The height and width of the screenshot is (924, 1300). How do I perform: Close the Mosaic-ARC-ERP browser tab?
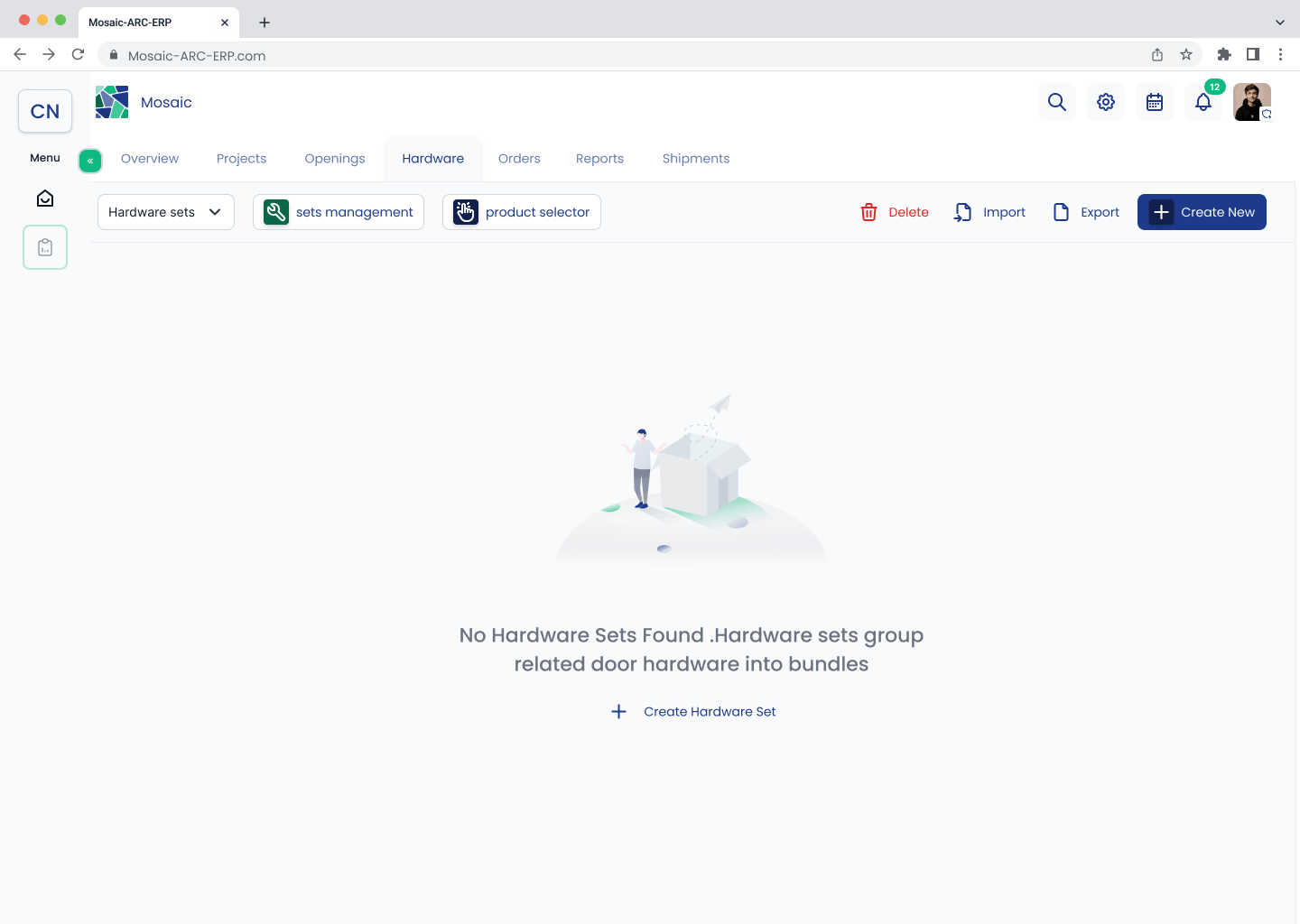point(225,23)
